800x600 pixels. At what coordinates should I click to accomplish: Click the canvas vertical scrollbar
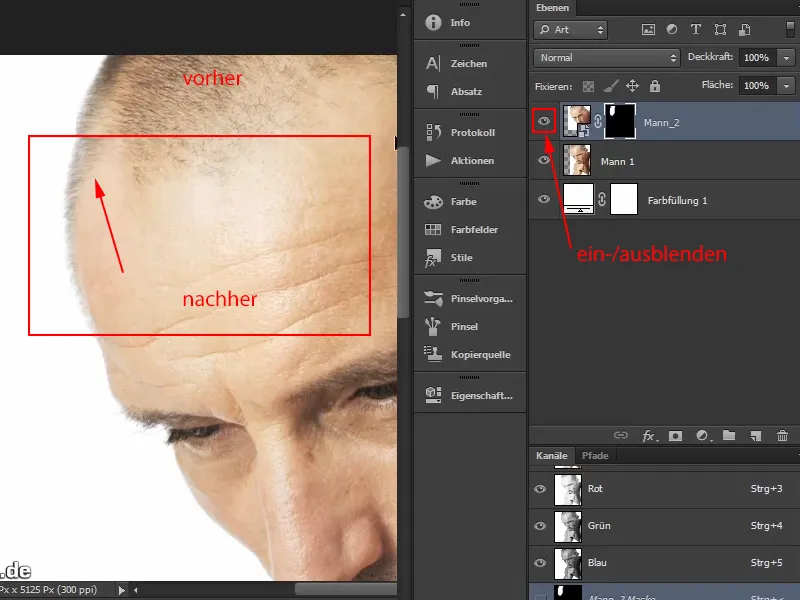click(x=403, y=232)
